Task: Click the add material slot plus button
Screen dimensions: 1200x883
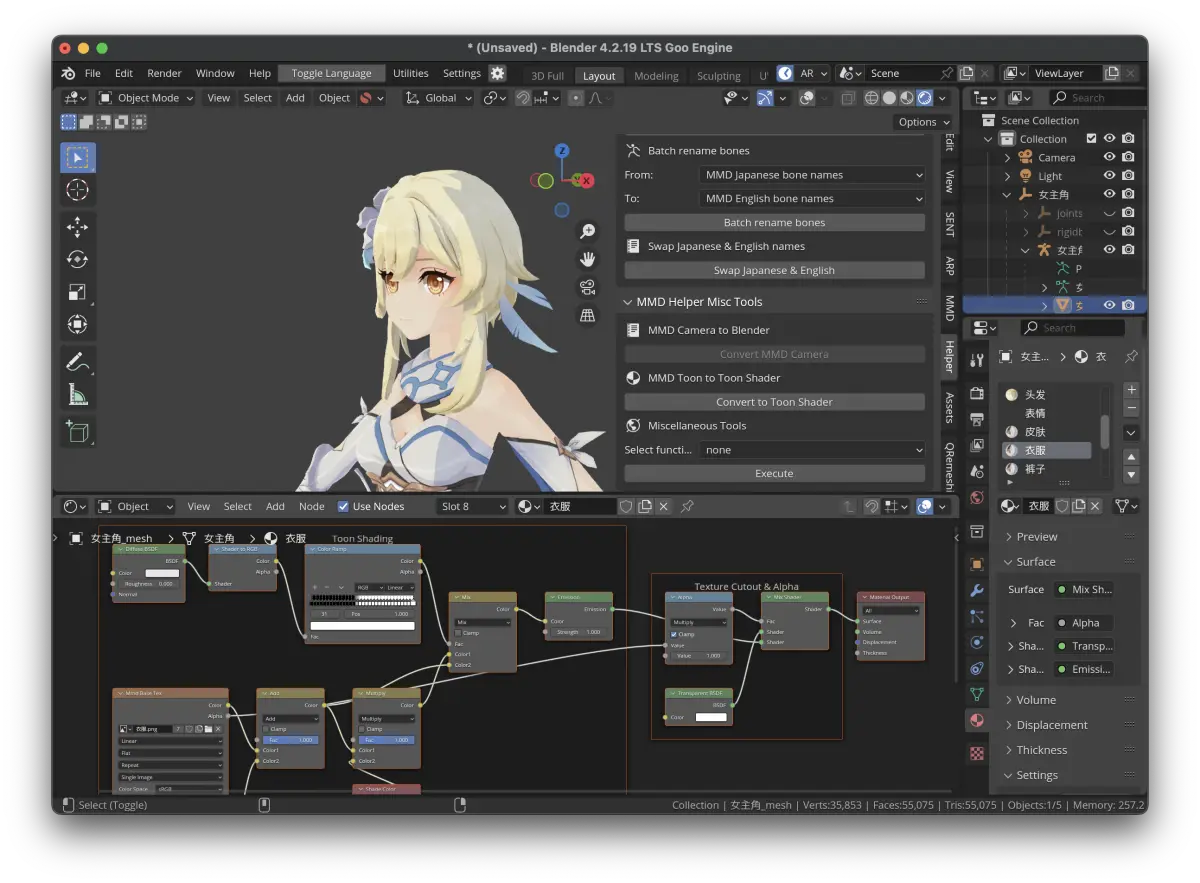Action: pos(1131,390)
